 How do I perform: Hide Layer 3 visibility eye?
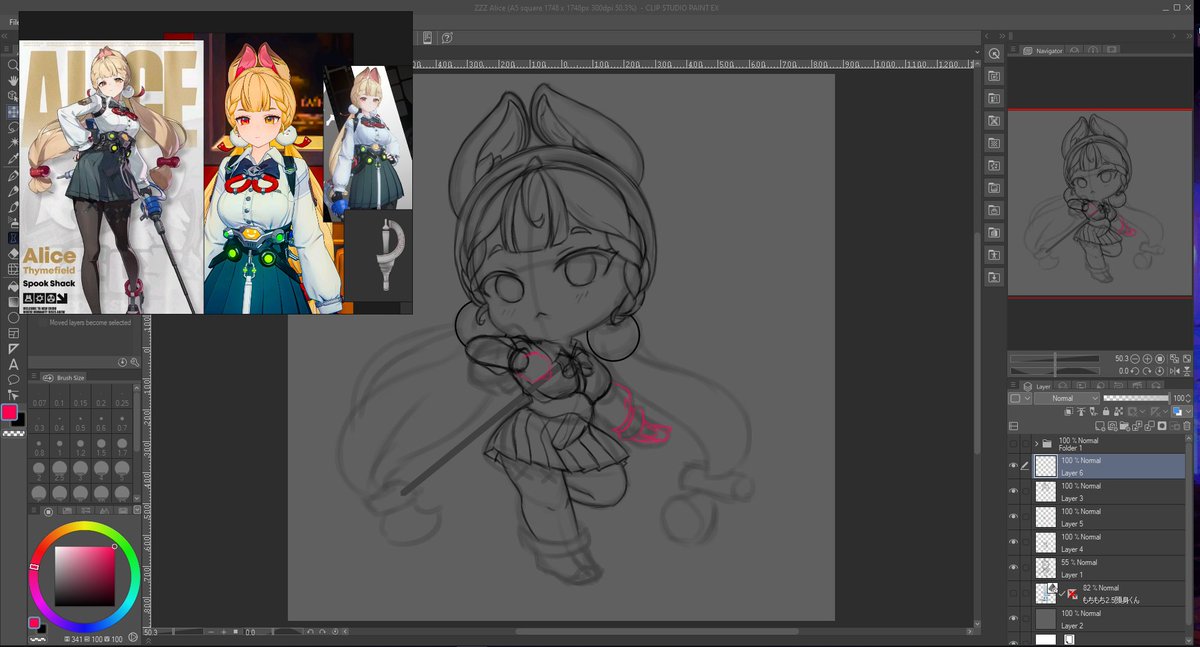click(1013, 491)
